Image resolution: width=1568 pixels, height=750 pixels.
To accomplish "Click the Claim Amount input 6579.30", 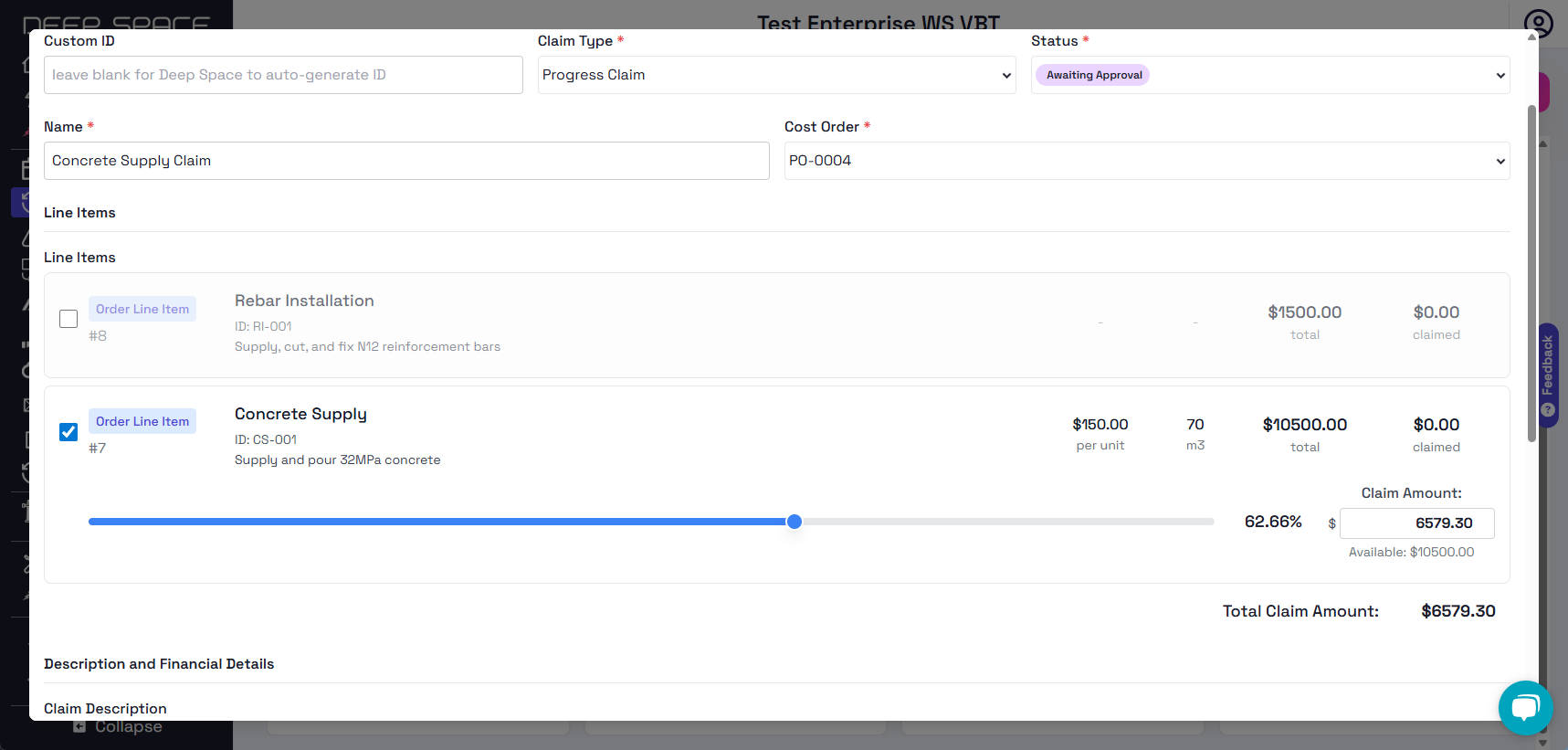I will (1416, 523).
